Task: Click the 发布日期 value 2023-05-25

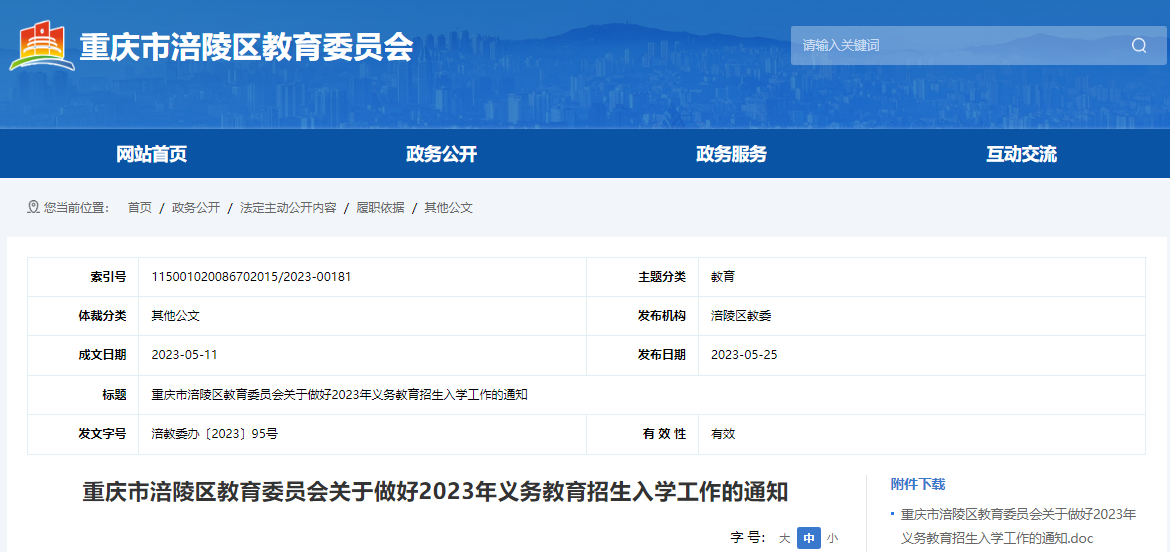Action: [x=744, y=354]
